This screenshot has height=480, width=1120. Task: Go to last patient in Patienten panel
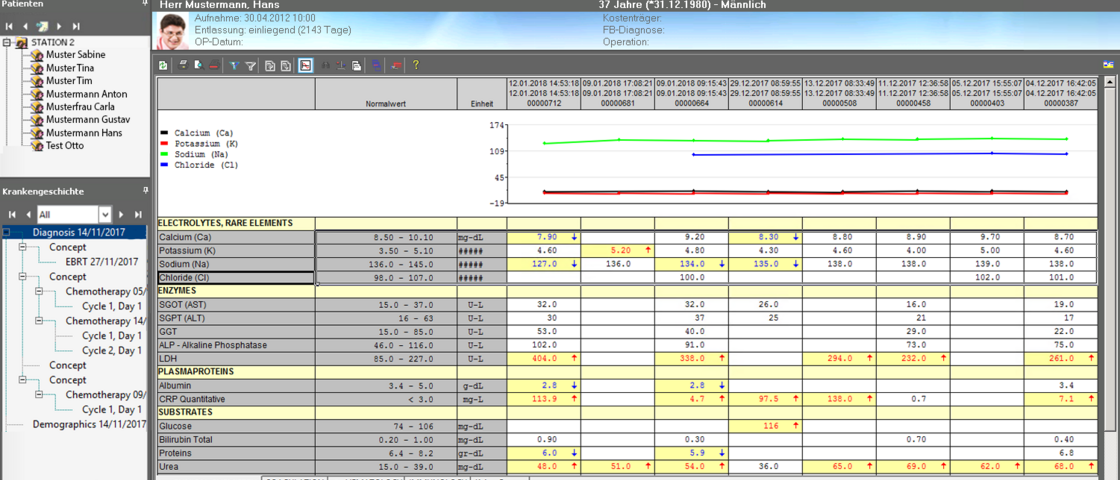76,26
